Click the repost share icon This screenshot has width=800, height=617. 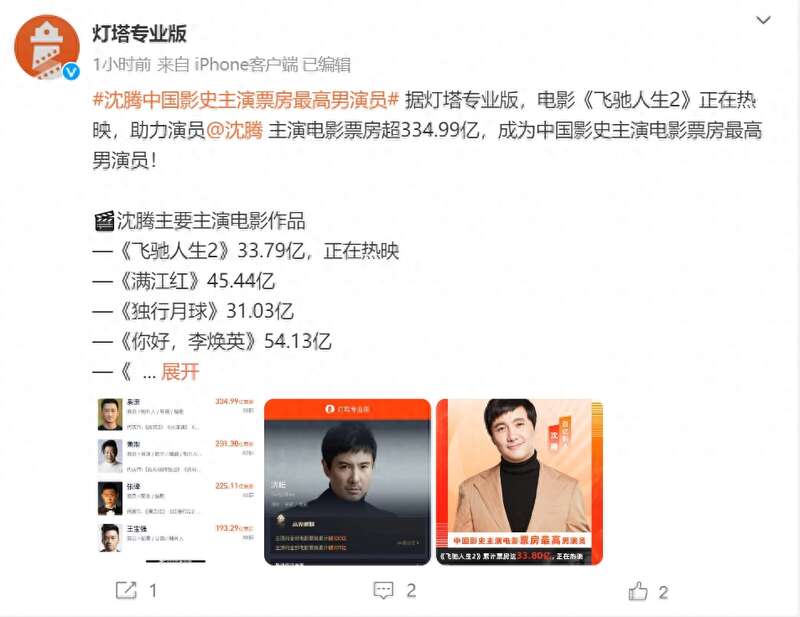pos(126,590)
